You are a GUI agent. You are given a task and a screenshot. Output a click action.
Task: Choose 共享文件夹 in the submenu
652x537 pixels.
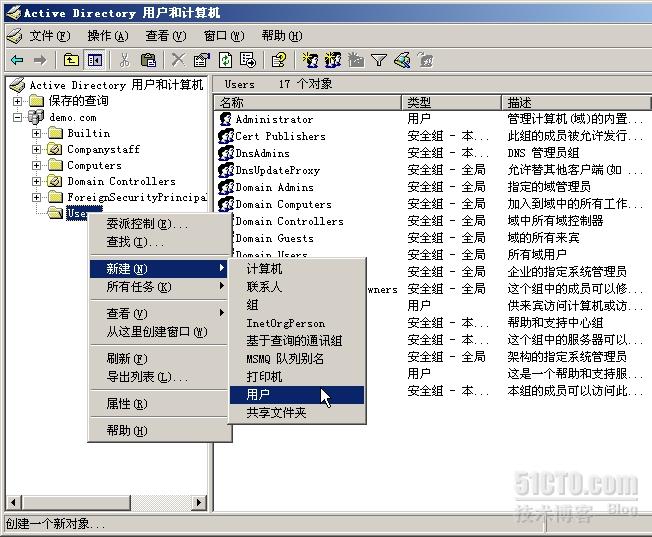coord(297,413)
